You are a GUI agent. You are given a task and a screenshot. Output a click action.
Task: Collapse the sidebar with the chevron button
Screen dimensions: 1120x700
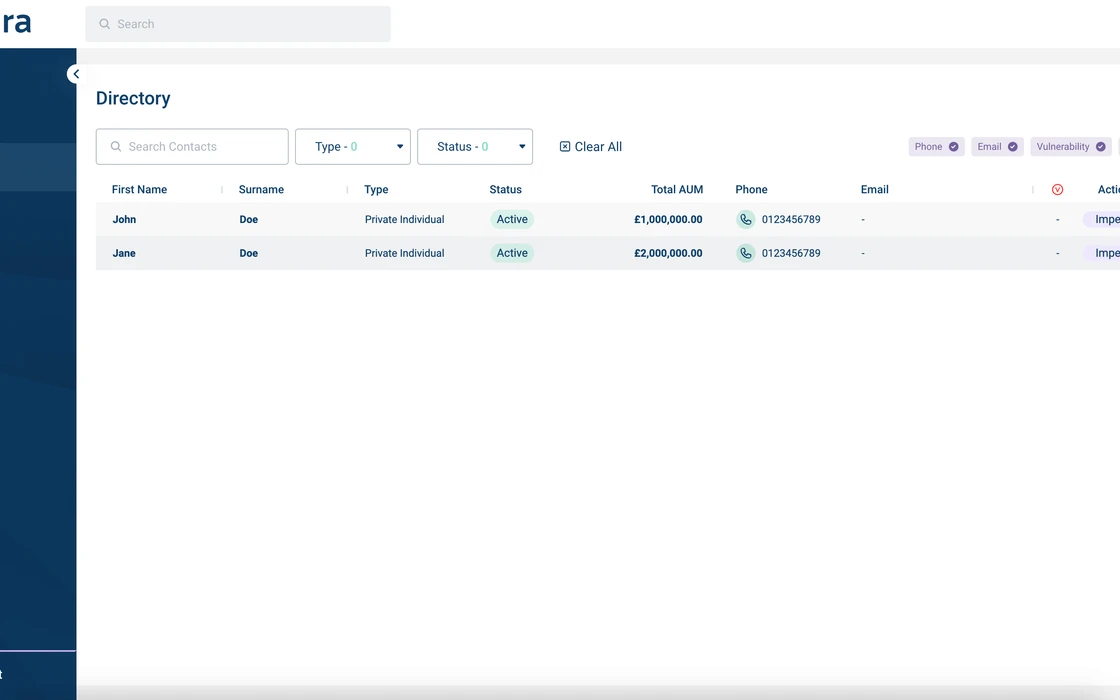76,74
